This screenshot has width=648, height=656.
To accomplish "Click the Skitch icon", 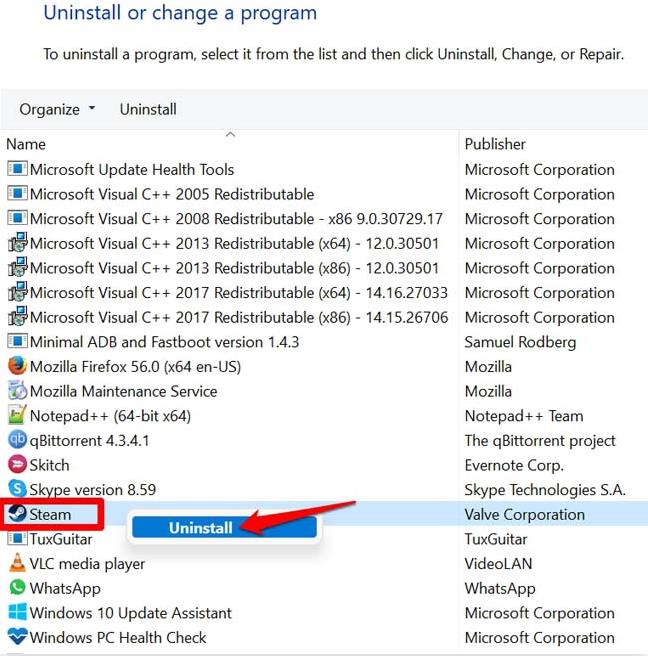I will 17,464.
